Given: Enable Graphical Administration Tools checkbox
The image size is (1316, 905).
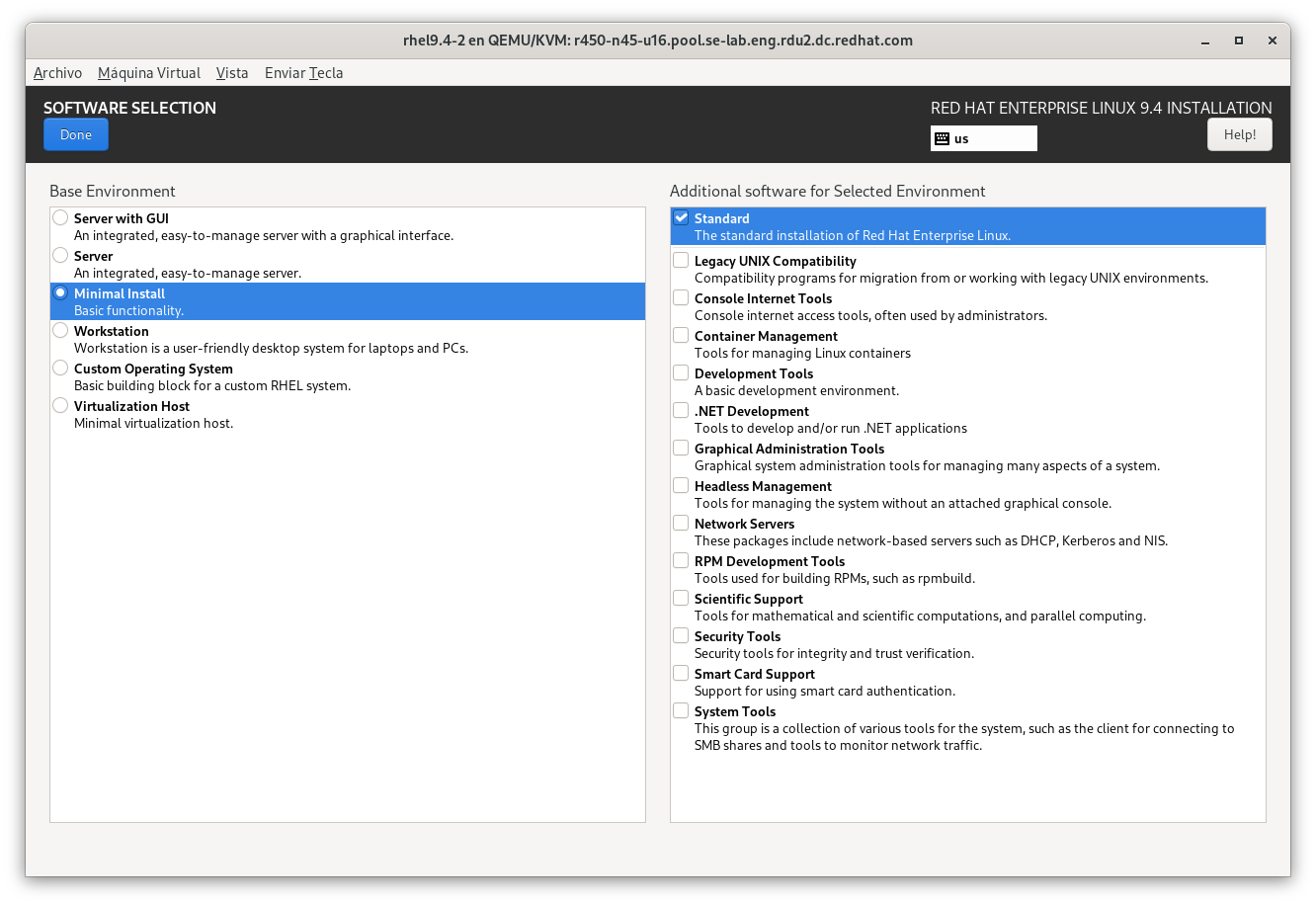Looking at the screenshot, I should click(681, 448).
